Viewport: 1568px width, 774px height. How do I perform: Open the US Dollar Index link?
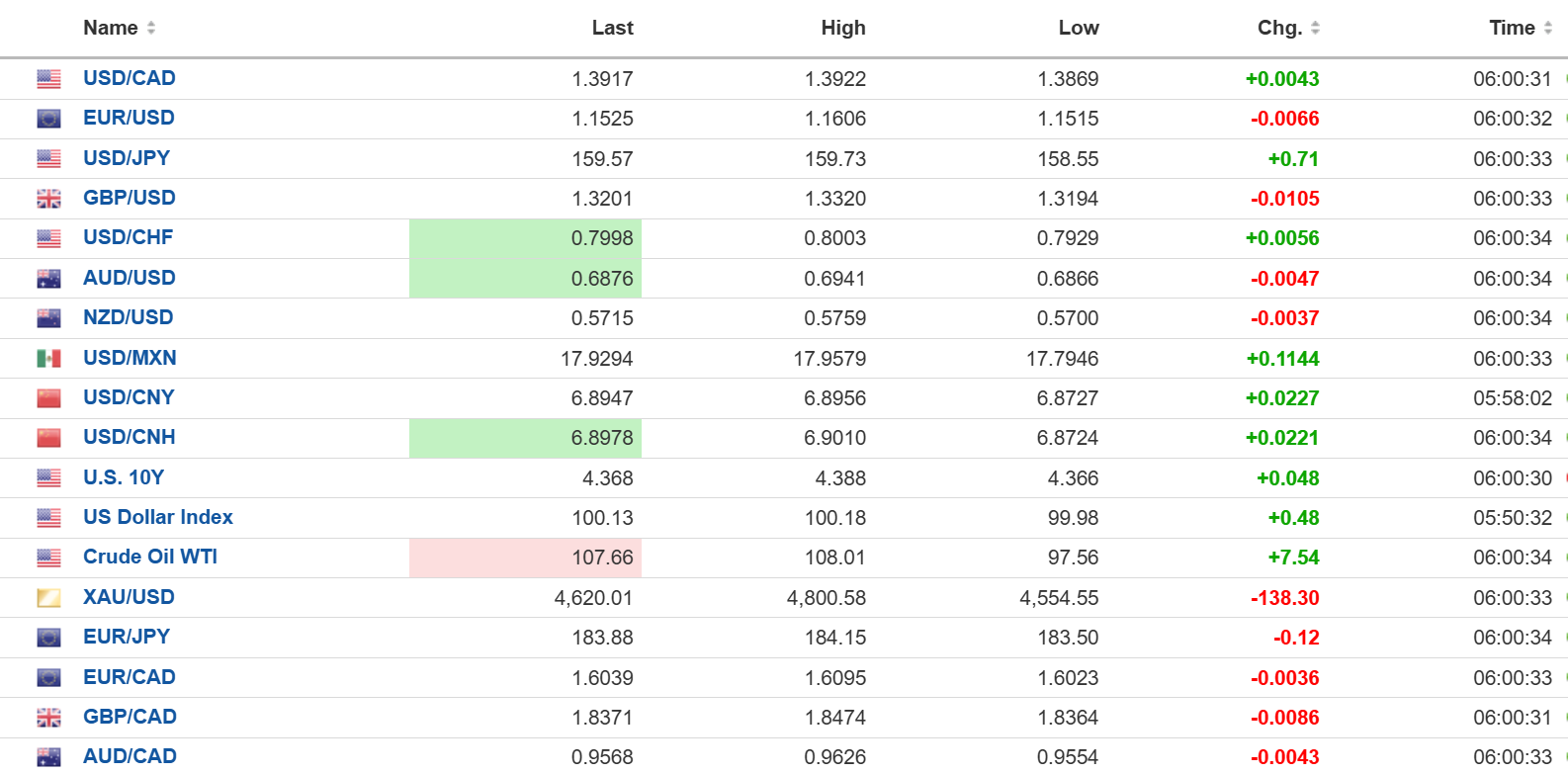pyautogui.click(x=158, y=517)
